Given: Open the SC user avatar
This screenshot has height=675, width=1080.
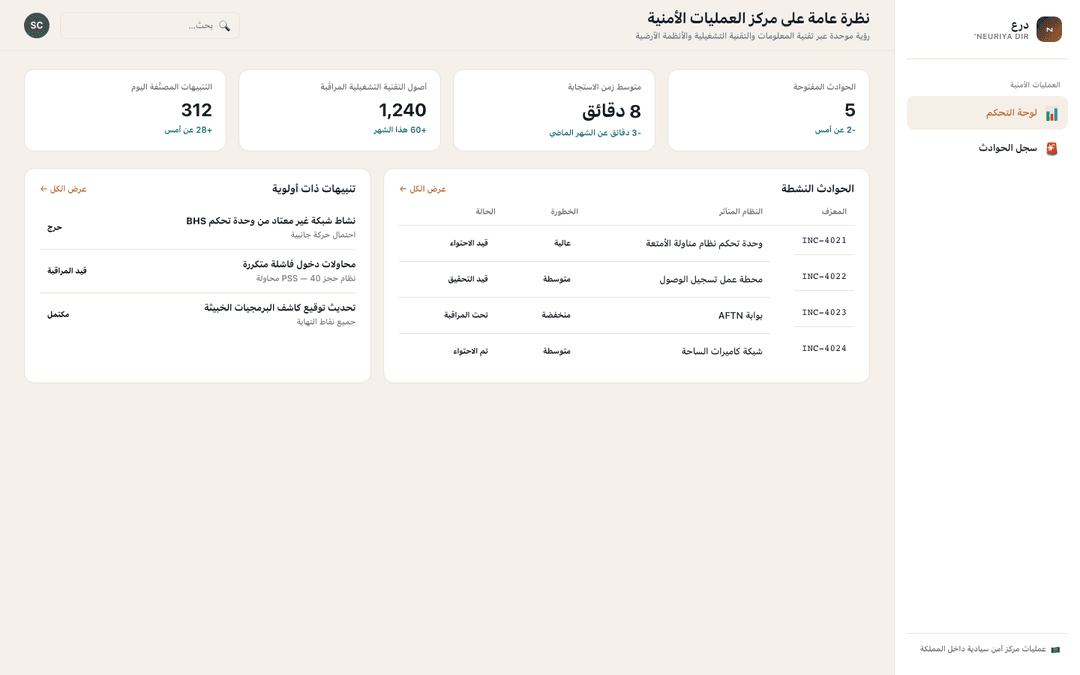Looking at the screenshot, I should (37, 25).
